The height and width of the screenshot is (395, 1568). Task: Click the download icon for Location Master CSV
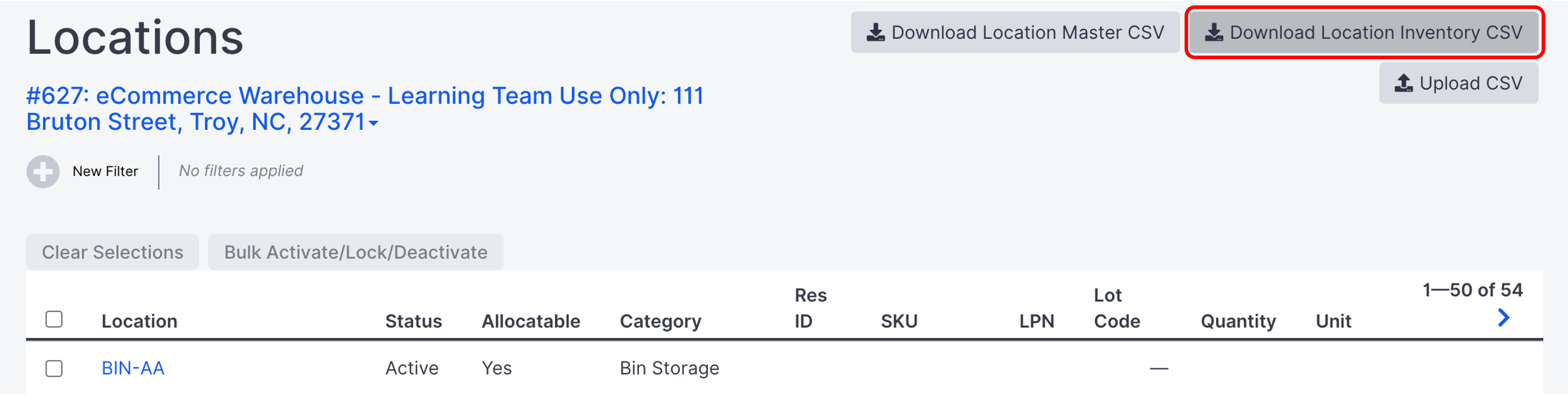tap(875, 32)
